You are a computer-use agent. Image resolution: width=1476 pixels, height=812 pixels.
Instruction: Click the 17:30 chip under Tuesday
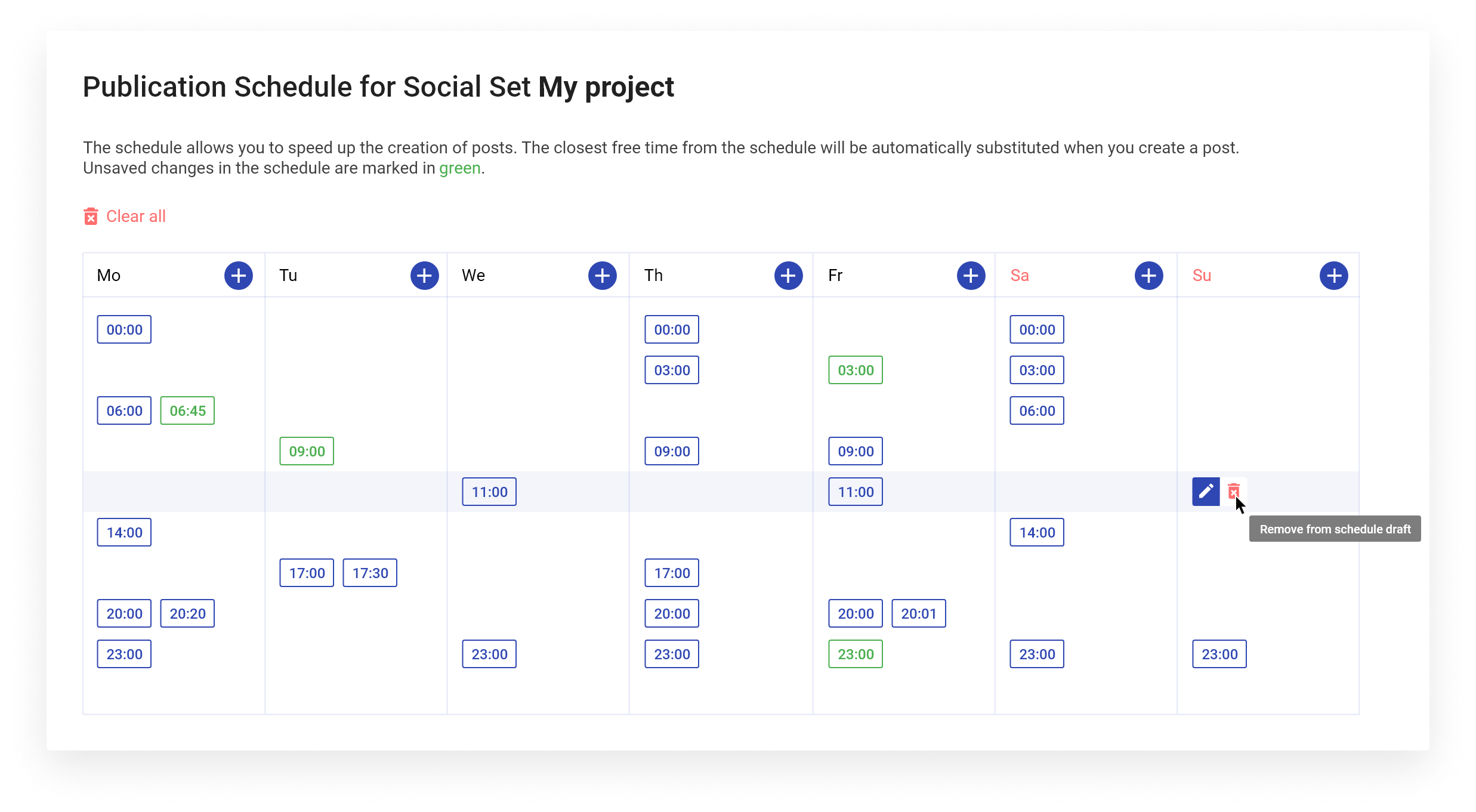pyautogui.click(x=370, y=573)
